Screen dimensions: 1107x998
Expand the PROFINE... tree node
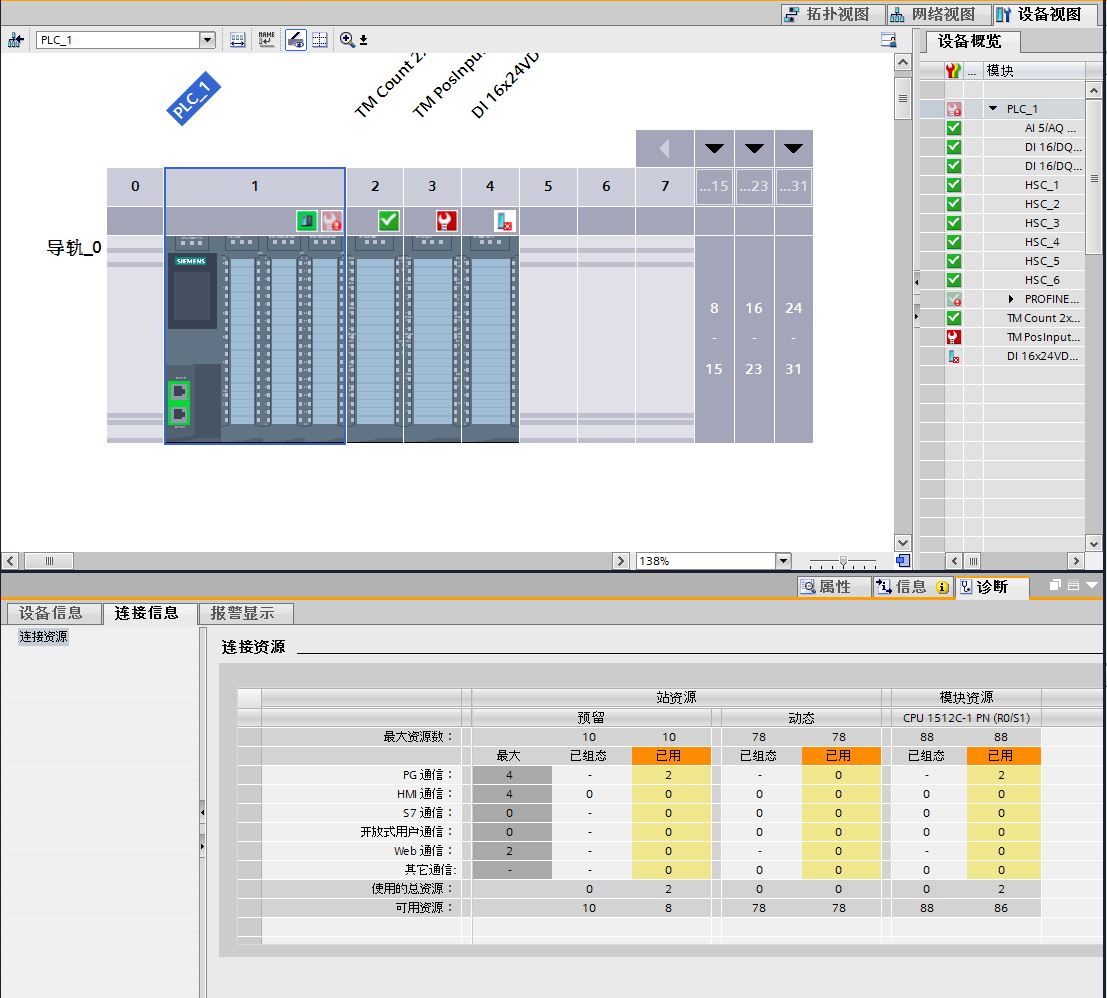click(1011, 299)
